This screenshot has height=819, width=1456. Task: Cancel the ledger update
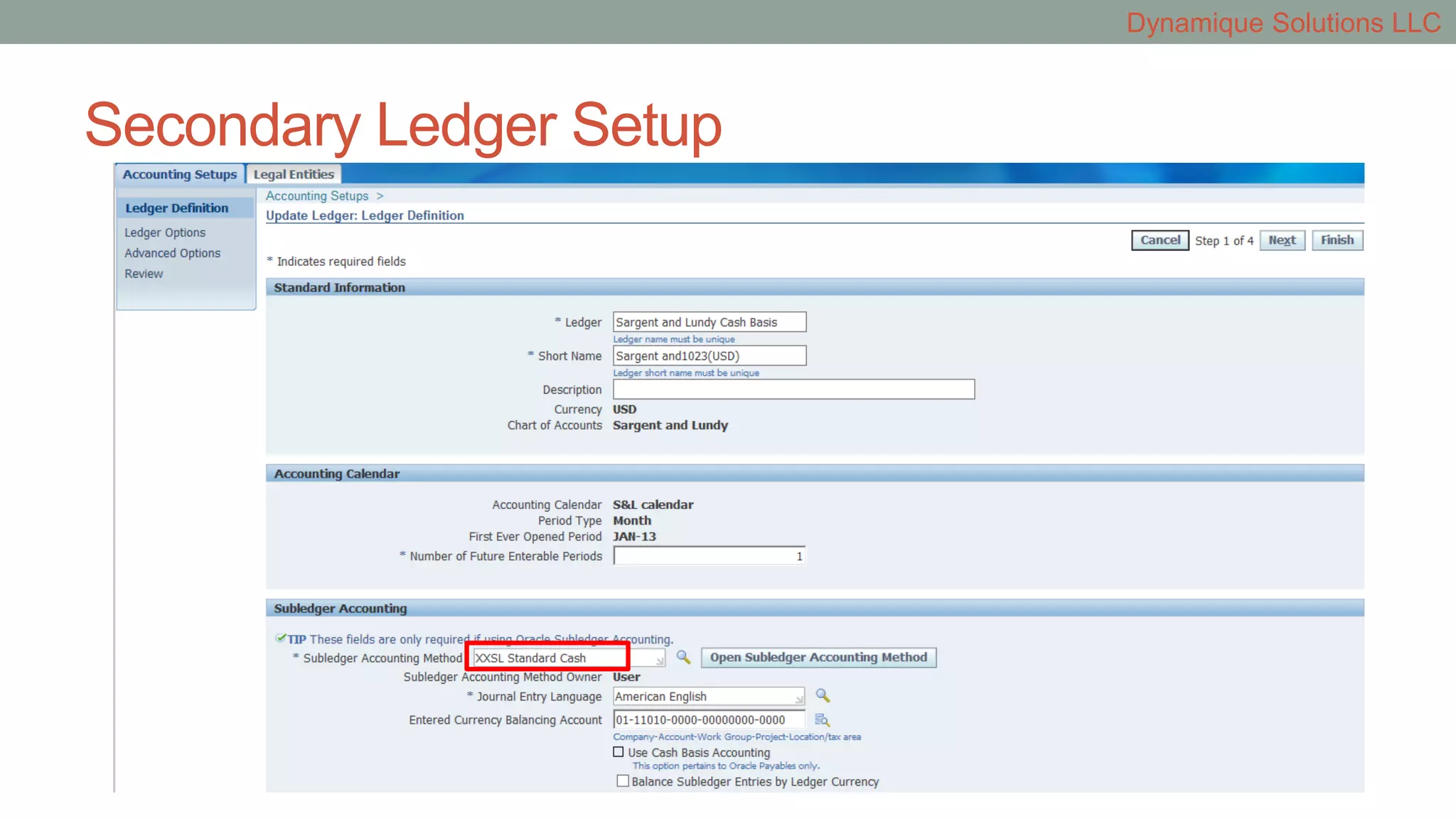tap(1160, 240)
